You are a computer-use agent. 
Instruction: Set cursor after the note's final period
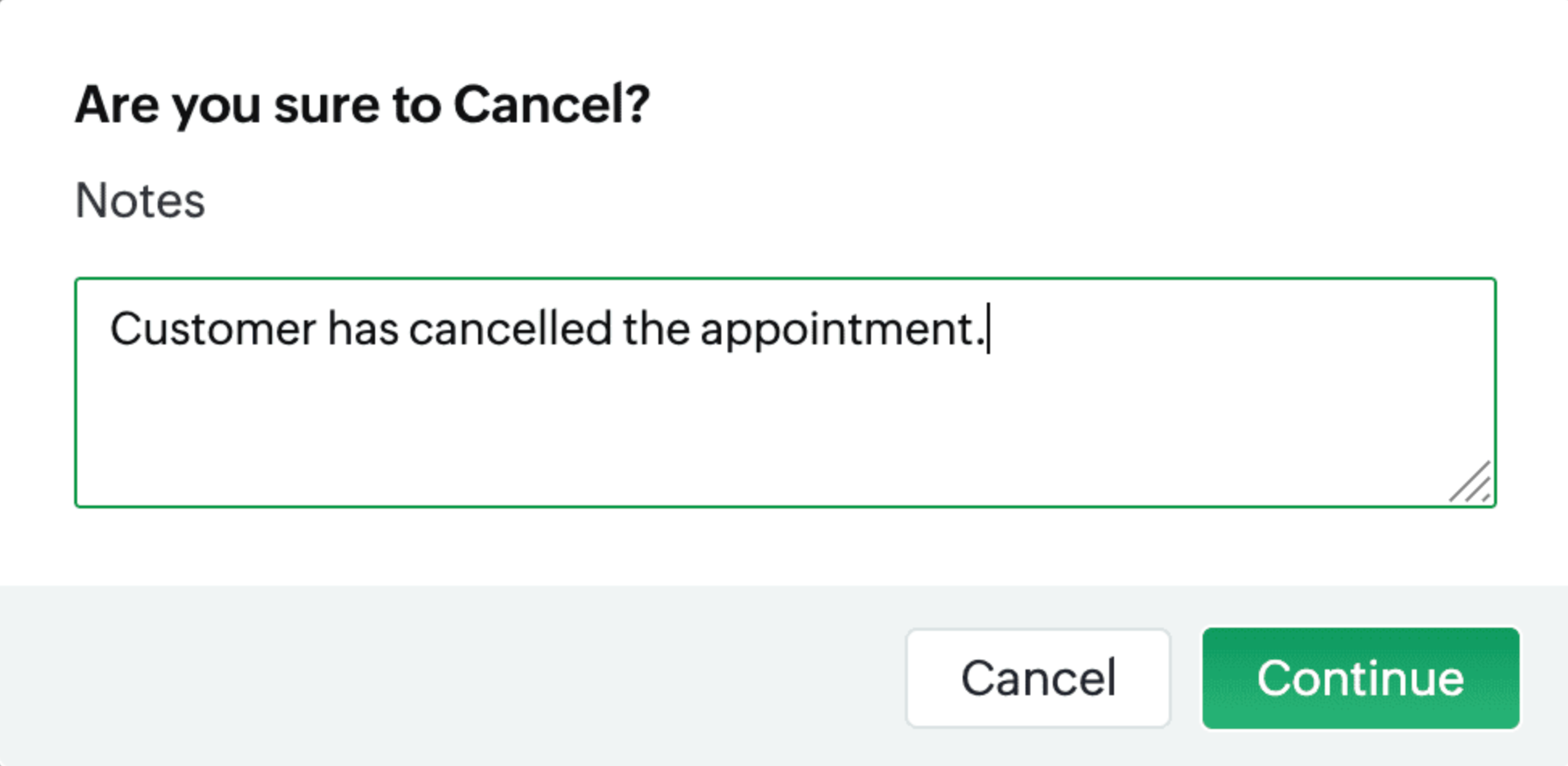(x=988, y=329)
